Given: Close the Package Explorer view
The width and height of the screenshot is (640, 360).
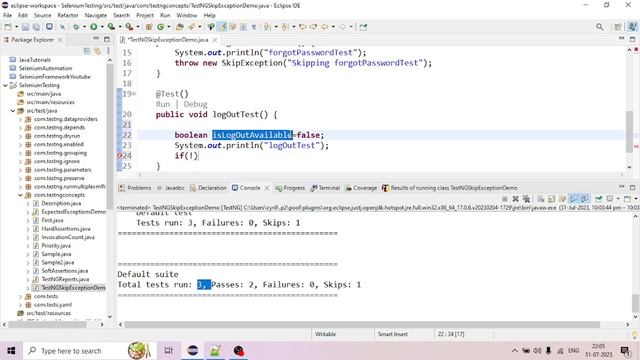Looking at the screenshot, I should tap(60, 40).
